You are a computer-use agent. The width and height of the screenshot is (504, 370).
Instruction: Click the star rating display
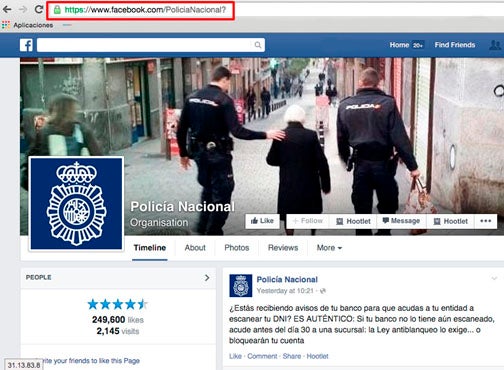click(117, 304)
